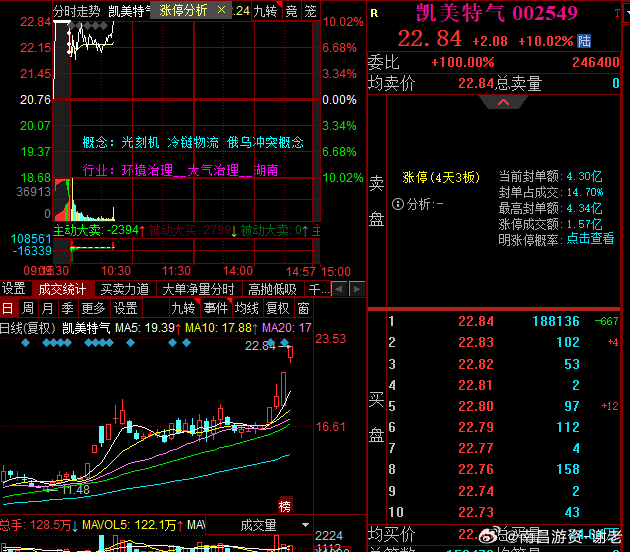Click the 10:30 time axis label
Viewport: 630px width, 552px height.
116,271
